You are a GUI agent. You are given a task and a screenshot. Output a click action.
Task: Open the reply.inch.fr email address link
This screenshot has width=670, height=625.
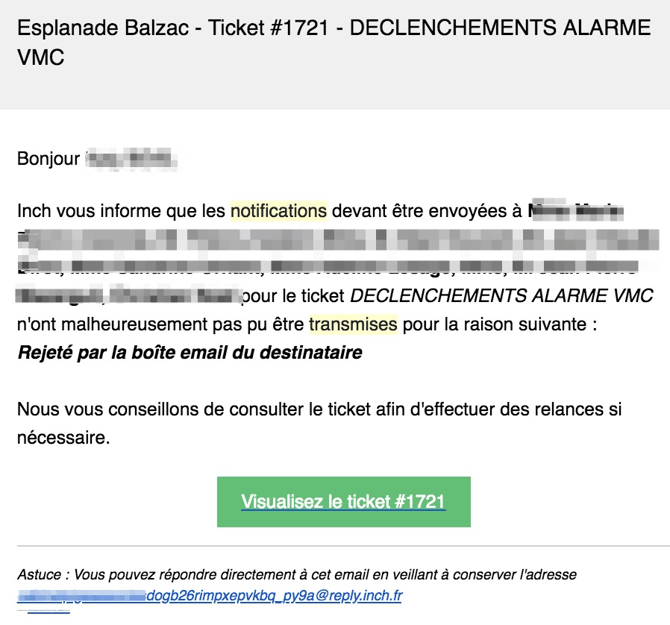(x=210, y=596)
